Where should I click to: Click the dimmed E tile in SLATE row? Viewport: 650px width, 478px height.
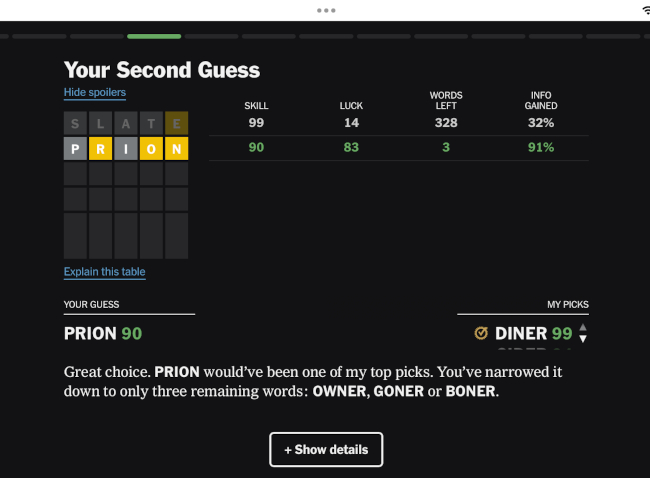click(x=177, y=123)
